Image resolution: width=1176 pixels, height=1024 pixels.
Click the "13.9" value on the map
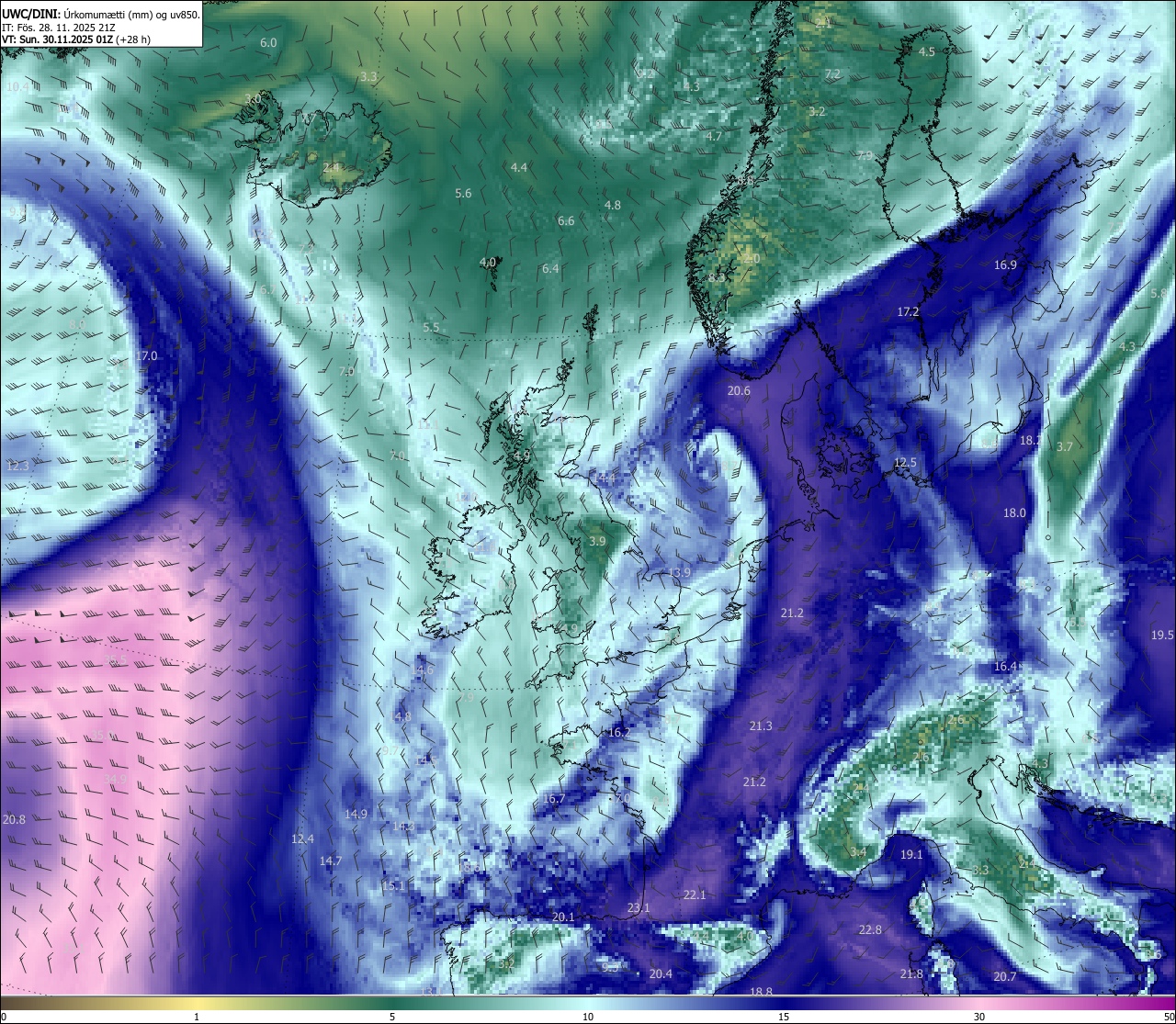pyautogui.click(x=679, y=573)
